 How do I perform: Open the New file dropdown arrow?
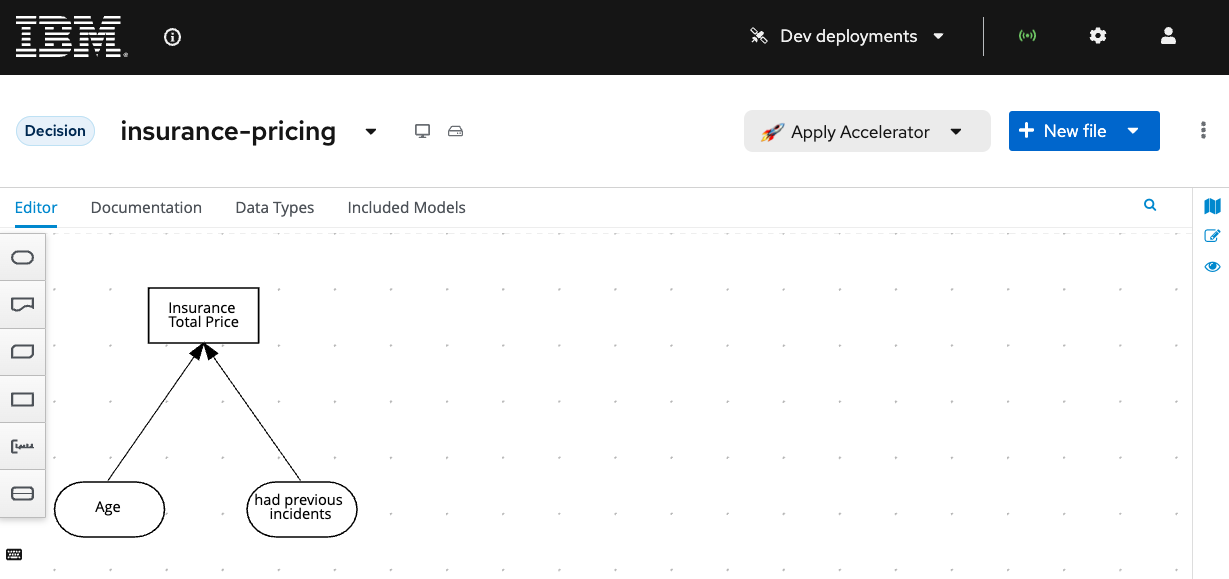(x=1133, y=131)
